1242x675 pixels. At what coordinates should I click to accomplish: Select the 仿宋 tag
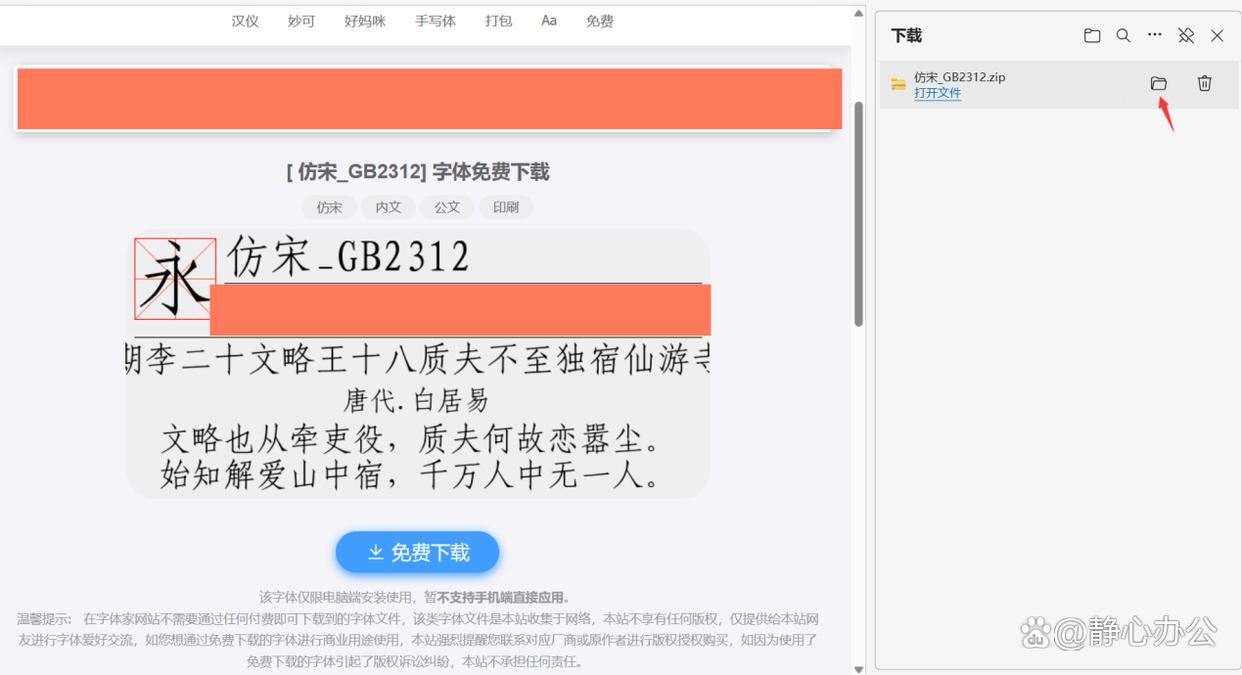coord(329,207)
